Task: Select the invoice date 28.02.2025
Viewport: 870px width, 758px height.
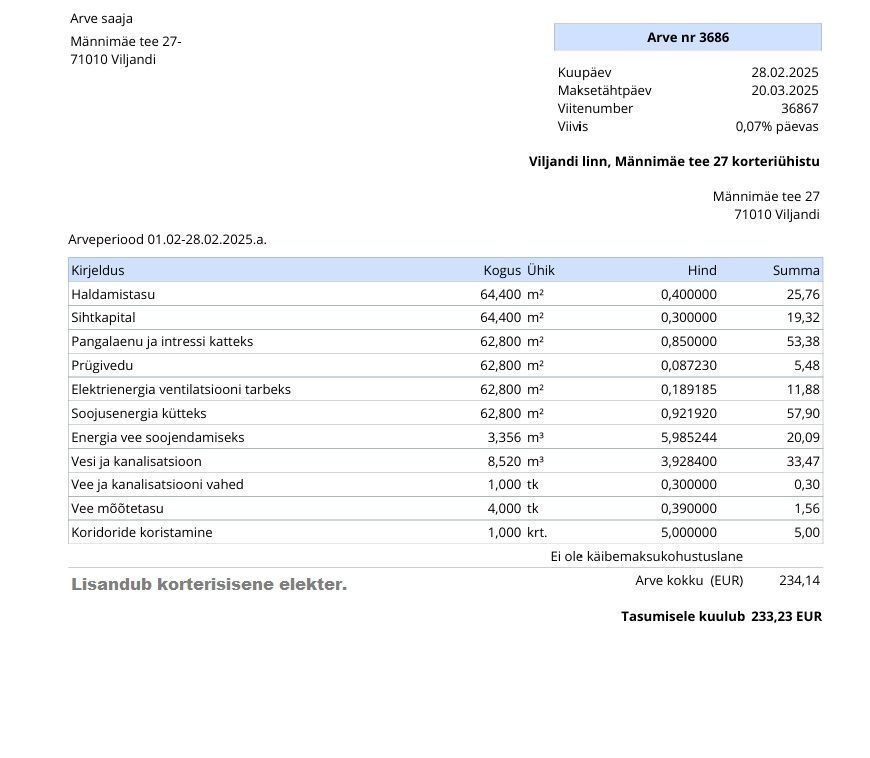Action: [784, 72]
